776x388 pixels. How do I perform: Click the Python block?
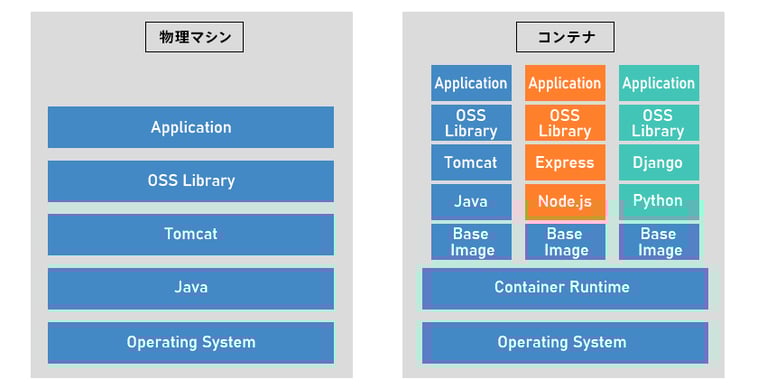[659, 202]
